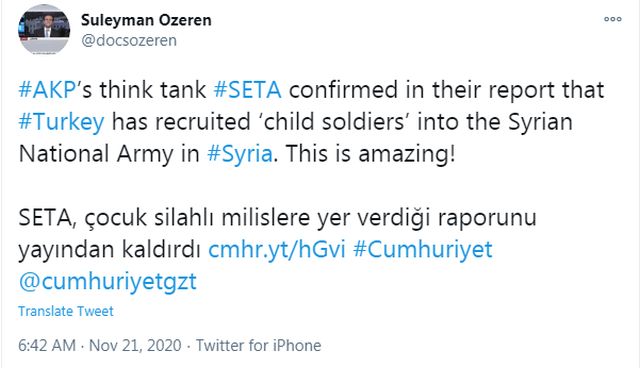The height and width of the screenshot is (368, 640).
Task: Click the words 'National Army' in the tweet
Action: [96, 154]
